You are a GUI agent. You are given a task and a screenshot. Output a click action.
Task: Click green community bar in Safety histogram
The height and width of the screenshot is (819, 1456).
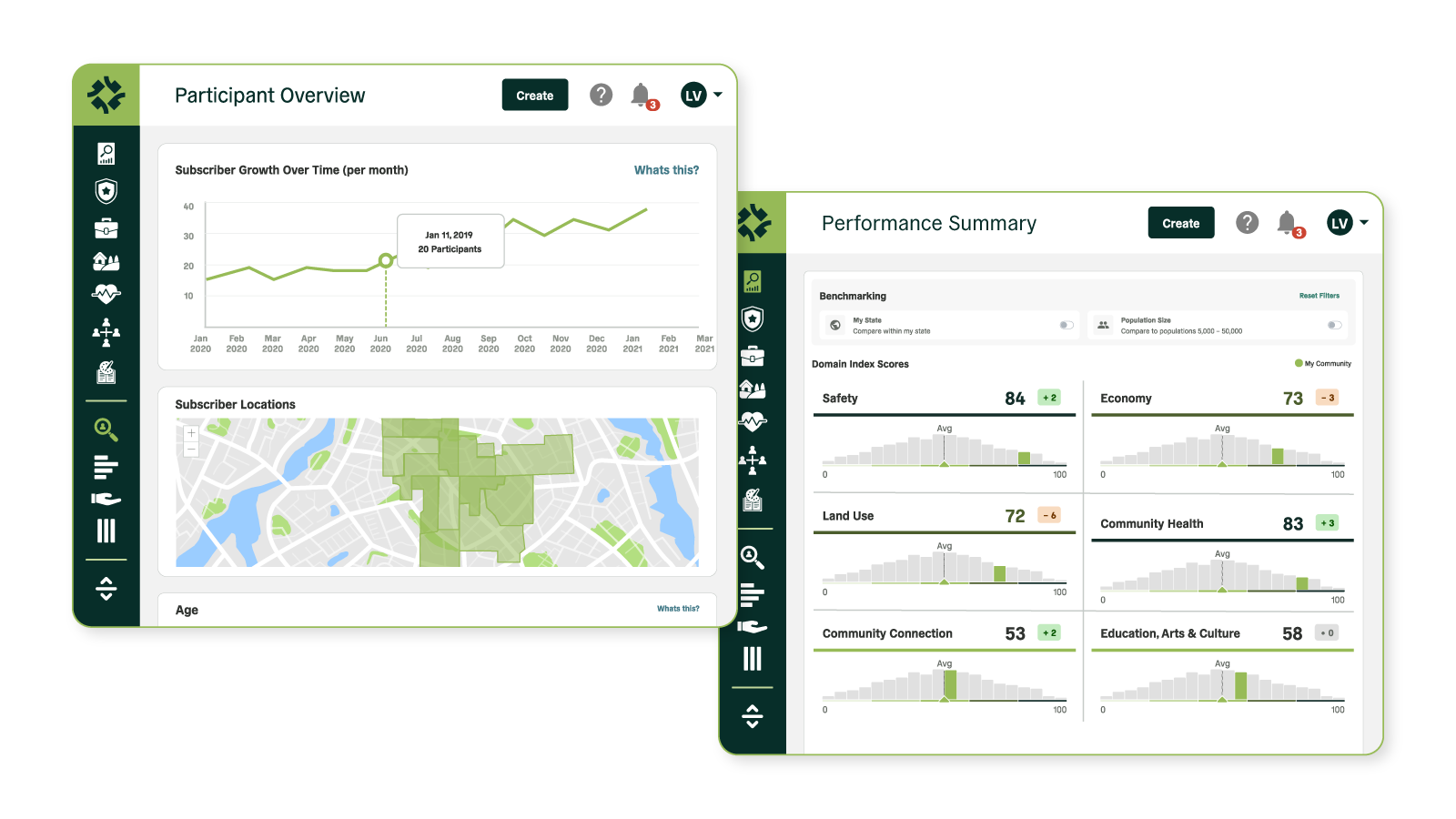(x=1024, y=459)
